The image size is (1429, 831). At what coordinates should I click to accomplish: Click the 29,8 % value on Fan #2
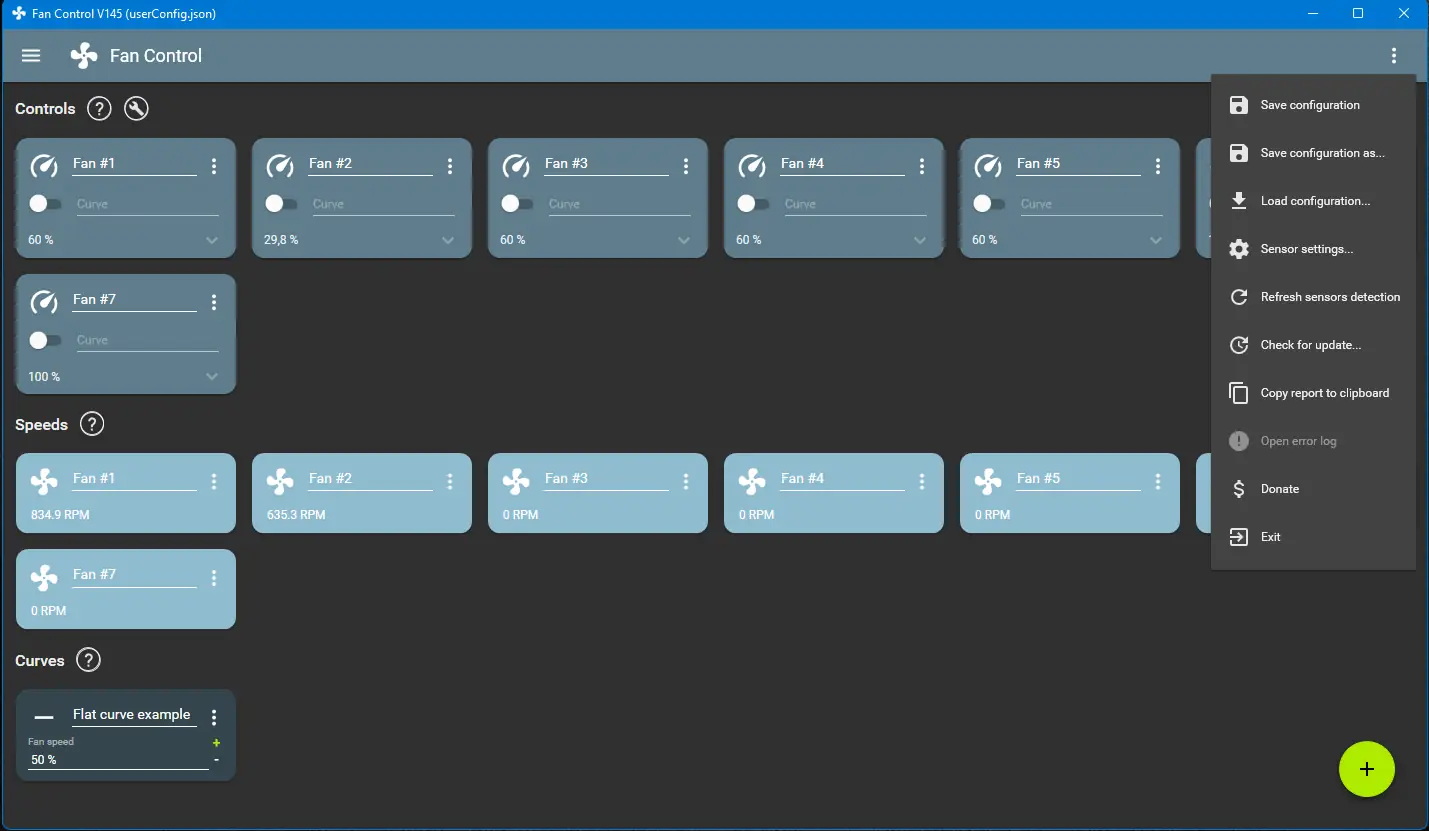(281, 240)
